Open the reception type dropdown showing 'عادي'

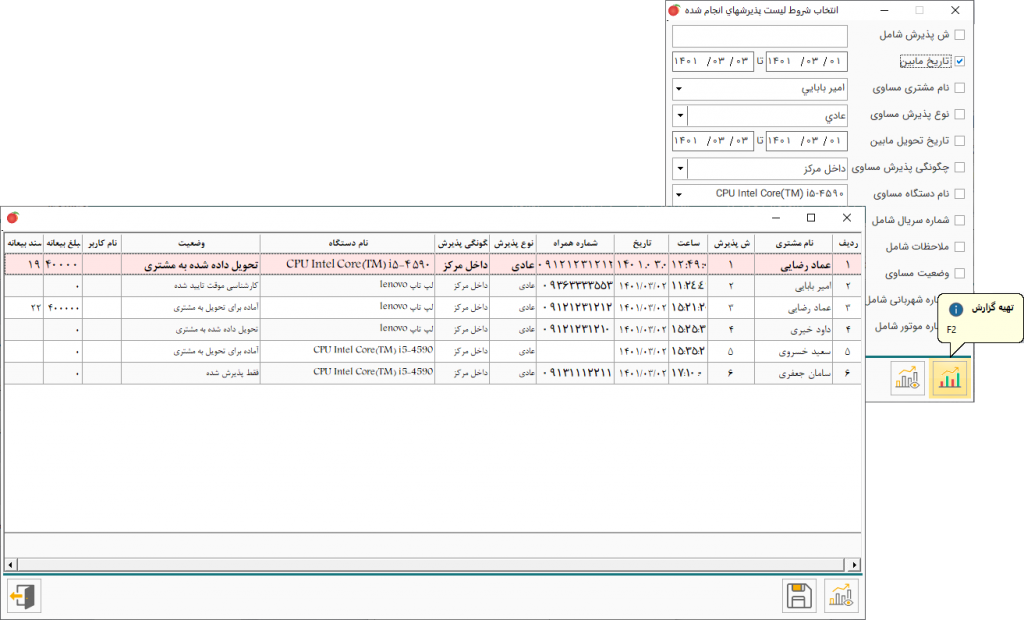(x=680, y=116)
